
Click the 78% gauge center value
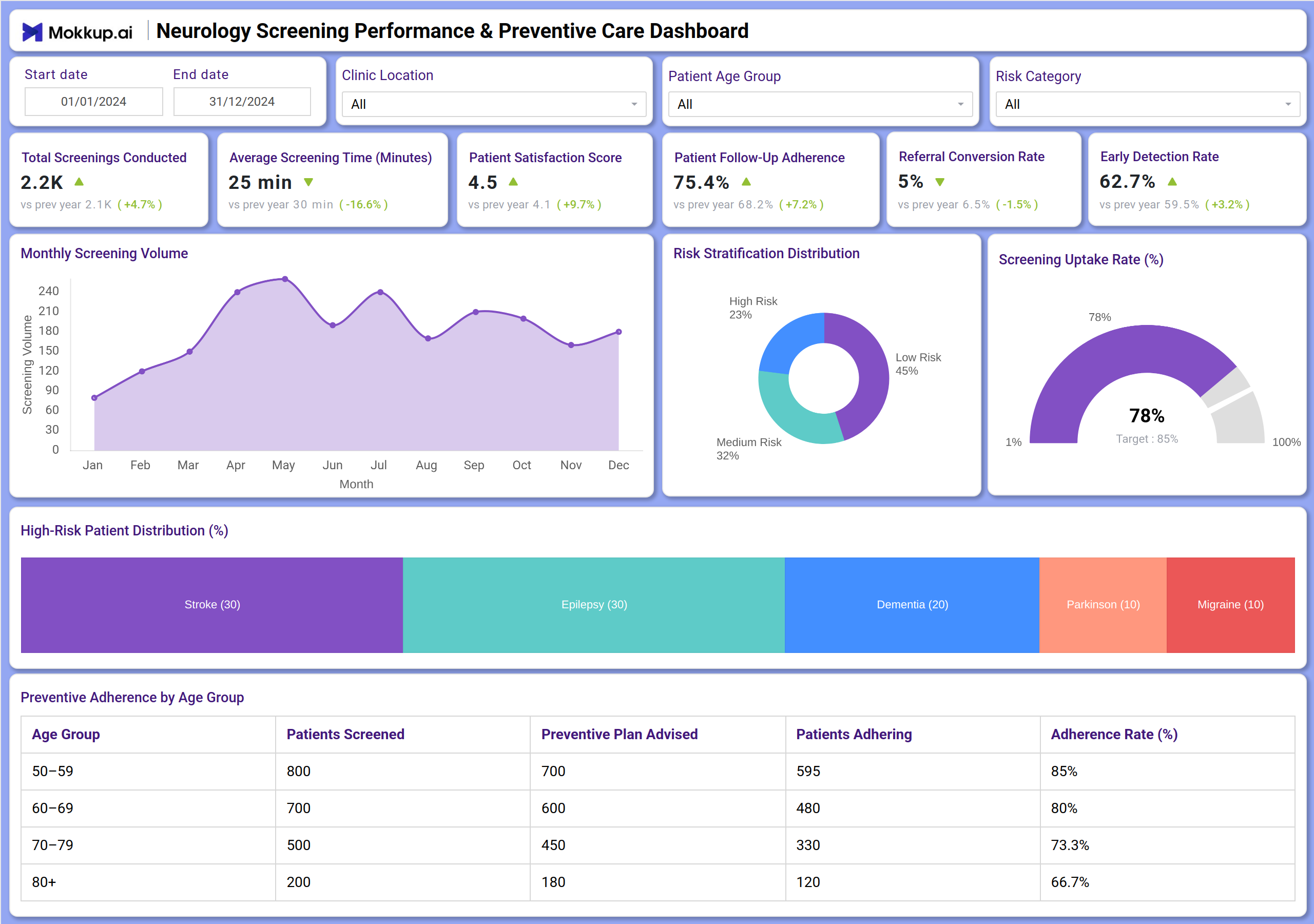coord(1146,416)
